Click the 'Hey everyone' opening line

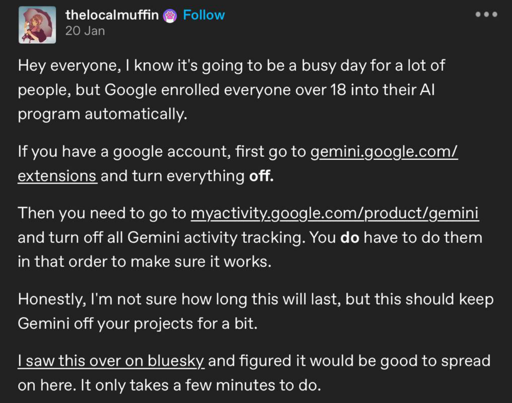tap(231, 66)
